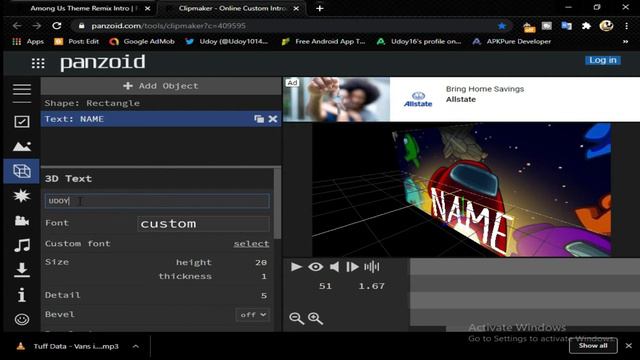
Task: Open the starburst effects sidebar icon
Action: point(22,196)
